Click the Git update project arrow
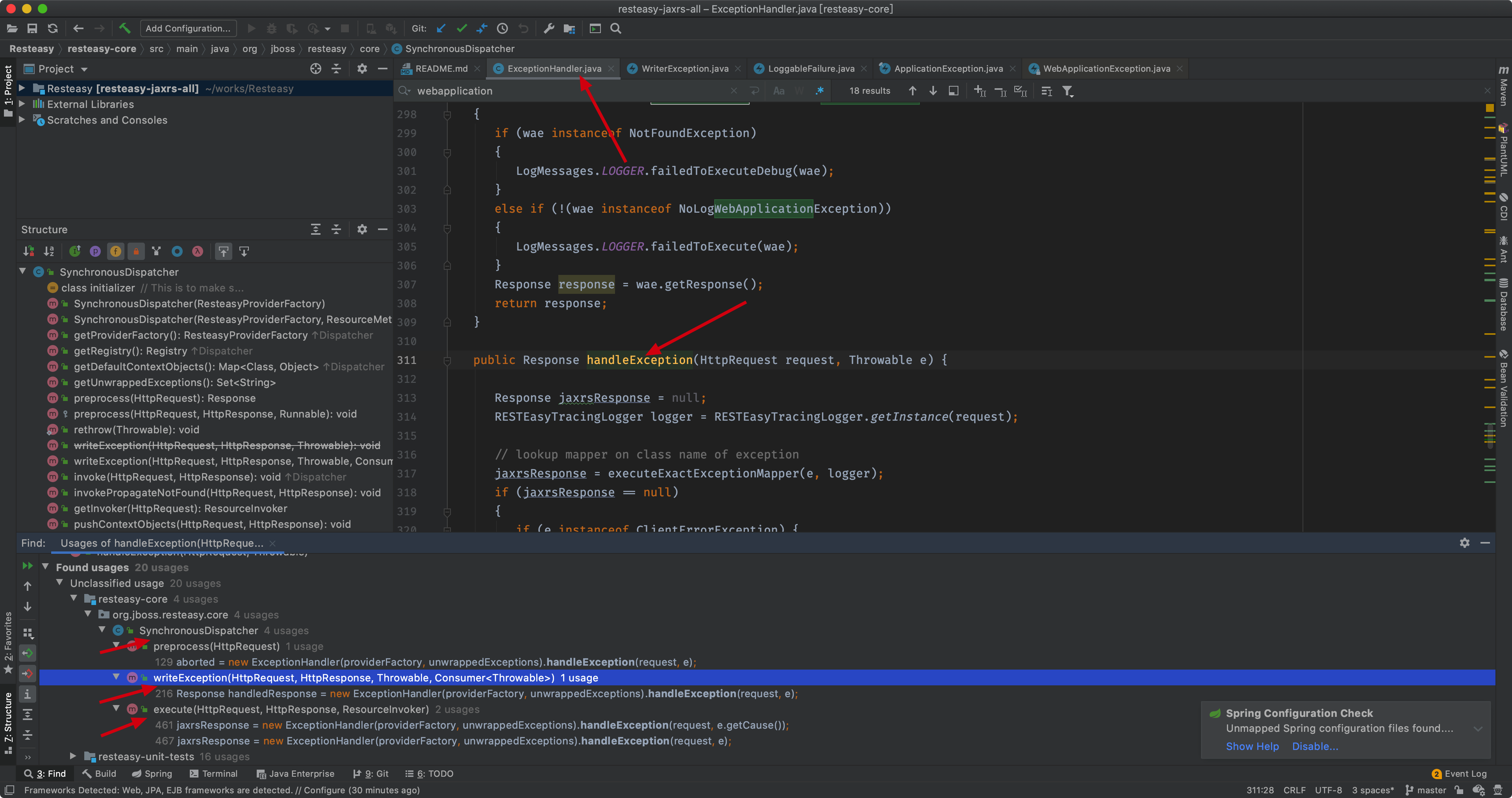1512x798 pixels. [441, 28]
